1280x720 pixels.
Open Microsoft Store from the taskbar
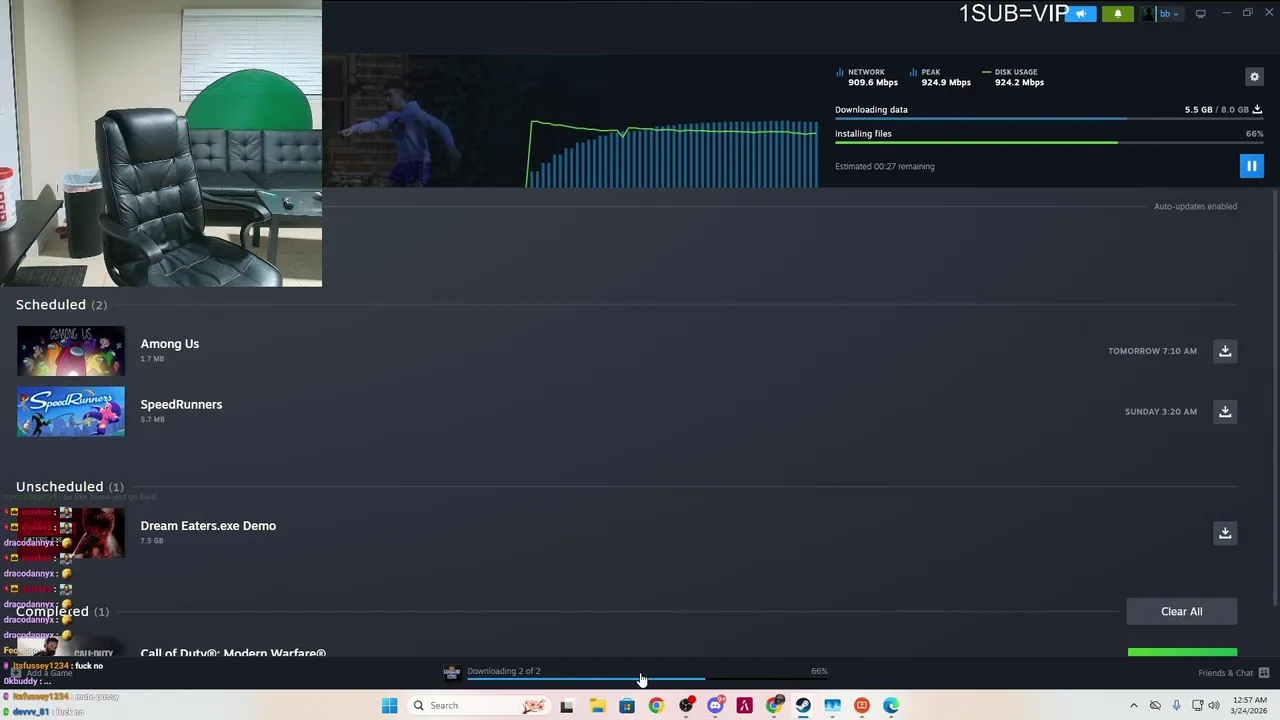[x=627, y=706]
